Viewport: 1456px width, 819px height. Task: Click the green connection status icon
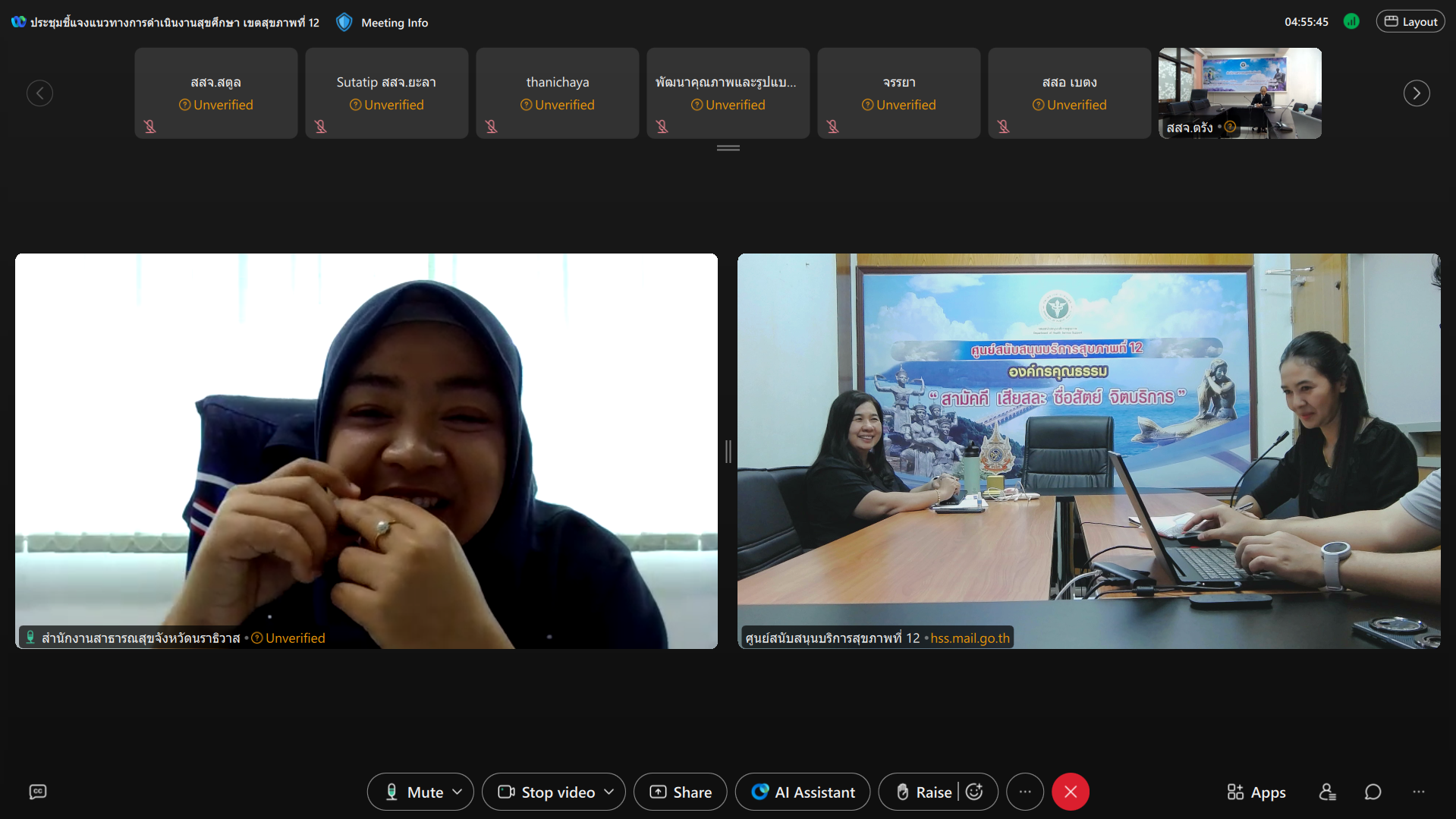tap(1351, 21)
